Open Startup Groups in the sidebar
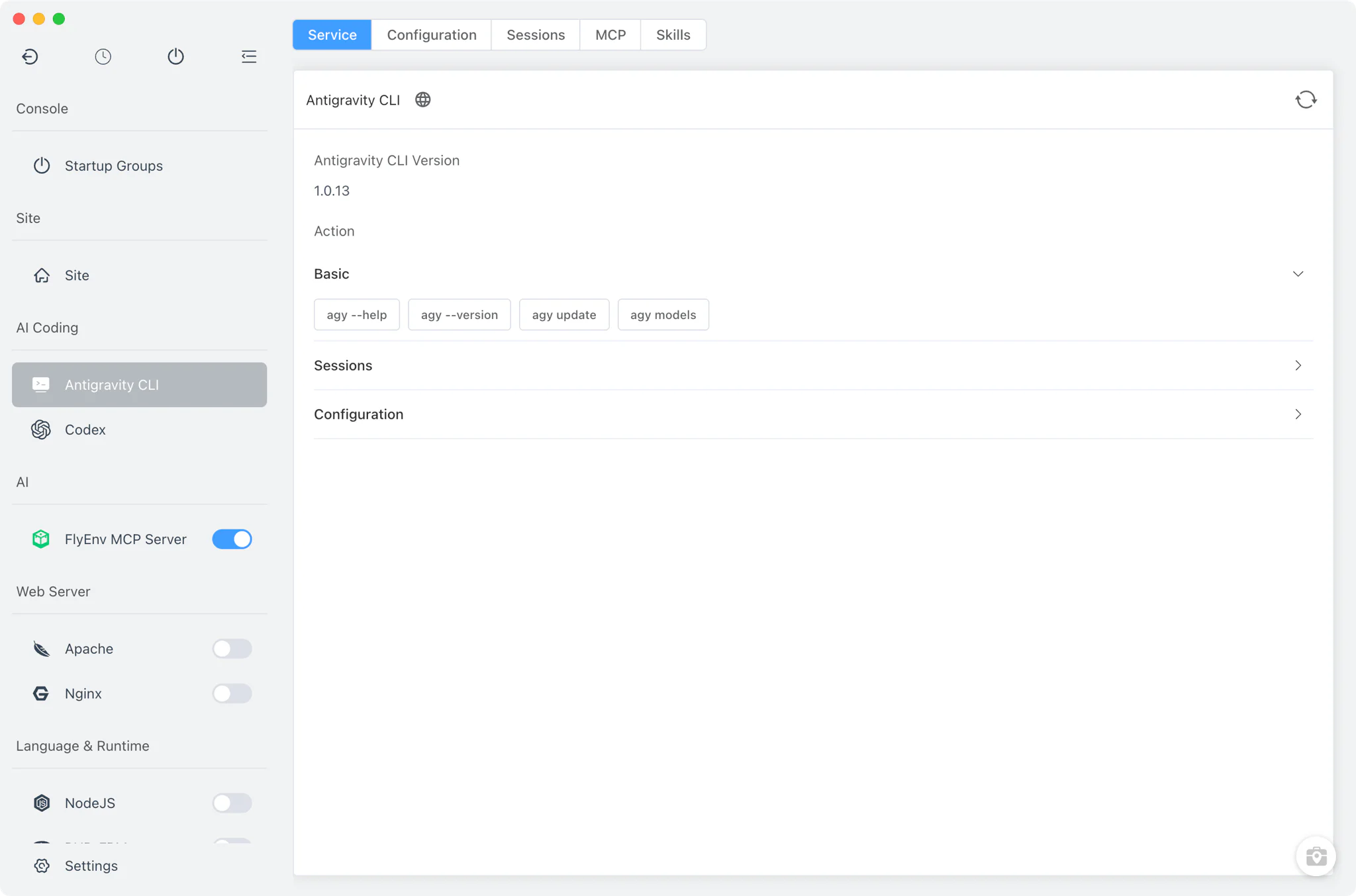Screen dimensions: 1356x896 click(x=140, y=165)
